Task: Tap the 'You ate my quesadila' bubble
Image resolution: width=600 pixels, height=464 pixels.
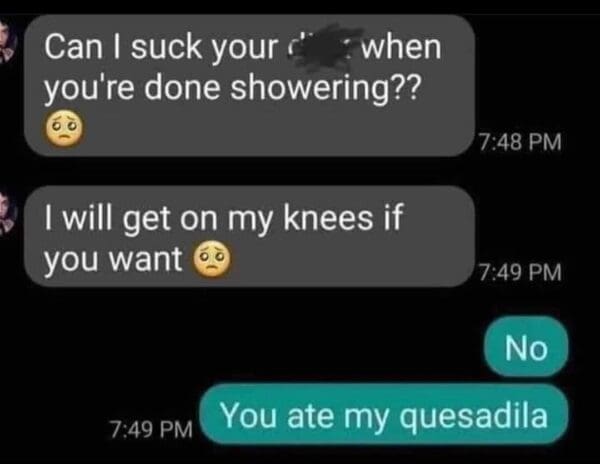Action: click(x=384, y=415)
